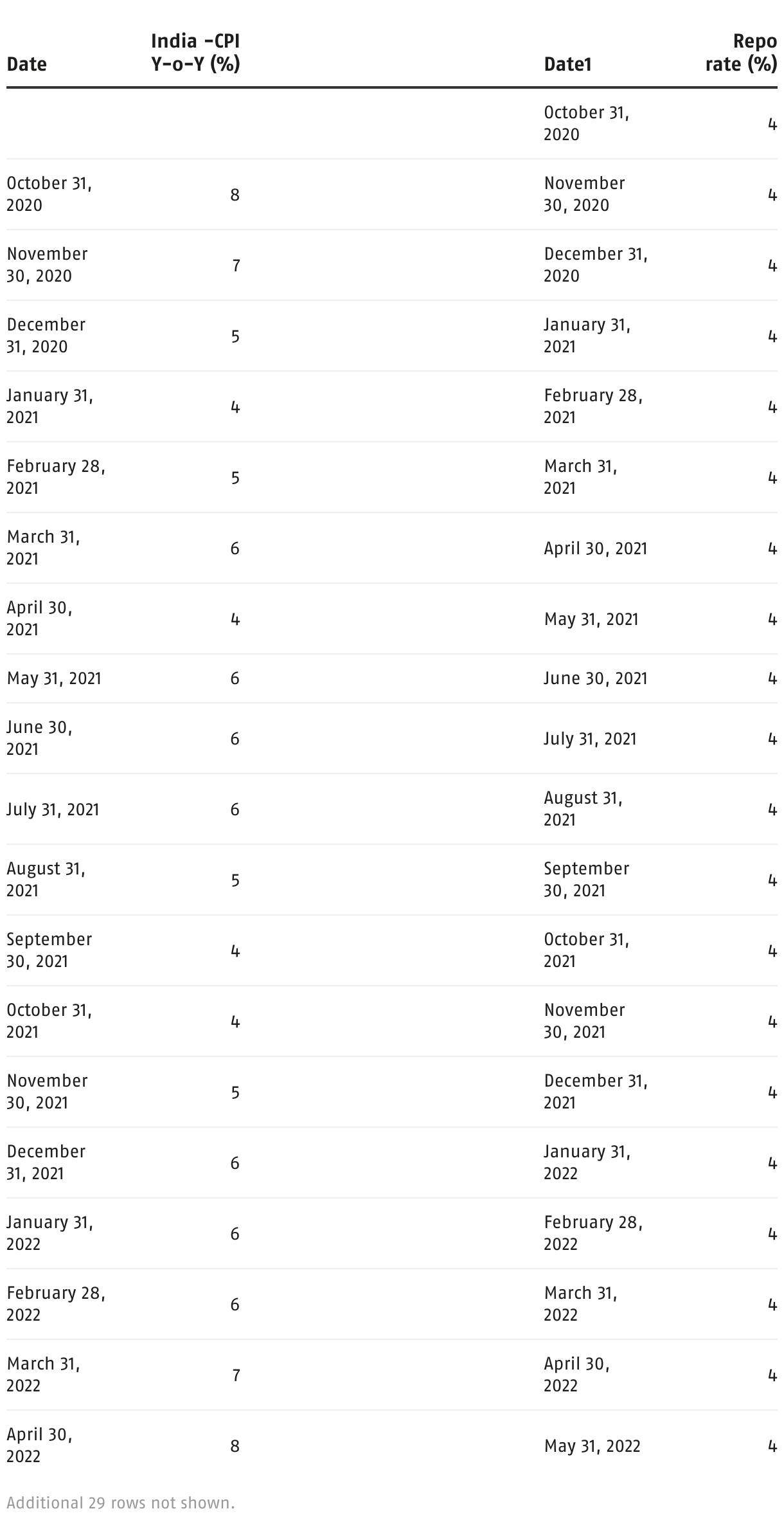
Task: Select the December 31, 2021 Date cell
Action: click(x=46, y=1163)
